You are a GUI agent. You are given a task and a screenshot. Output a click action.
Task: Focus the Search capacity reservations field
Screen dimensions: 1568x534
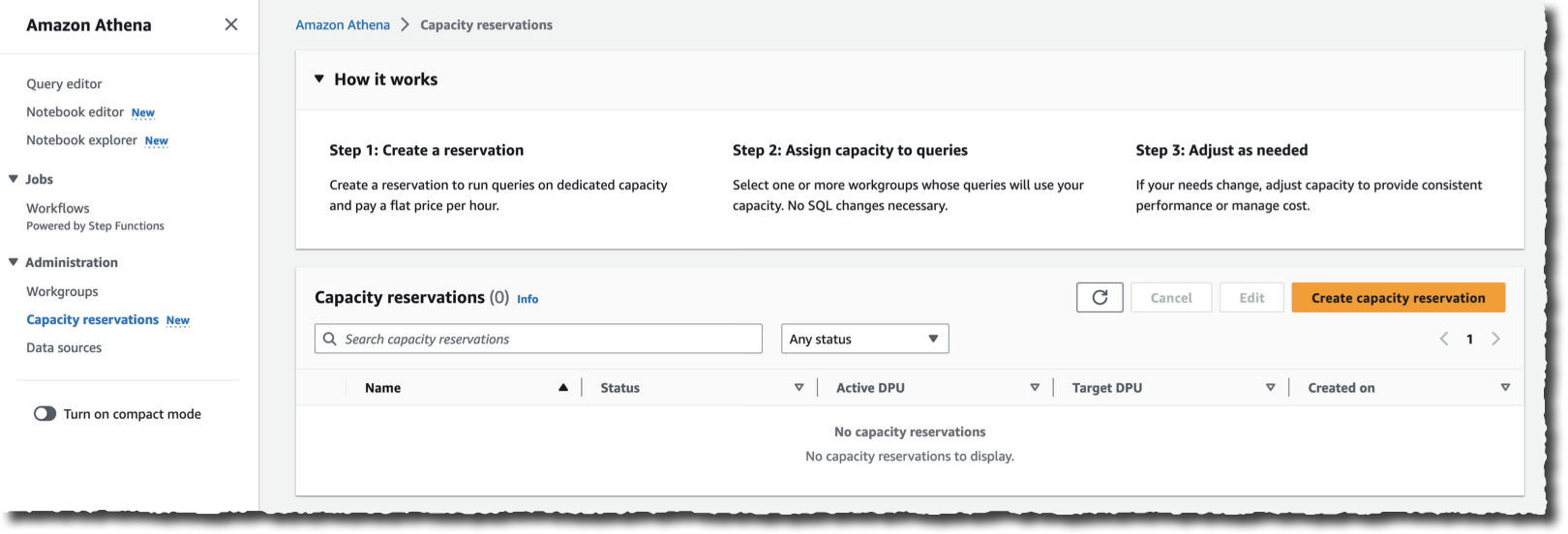[547, 340]
